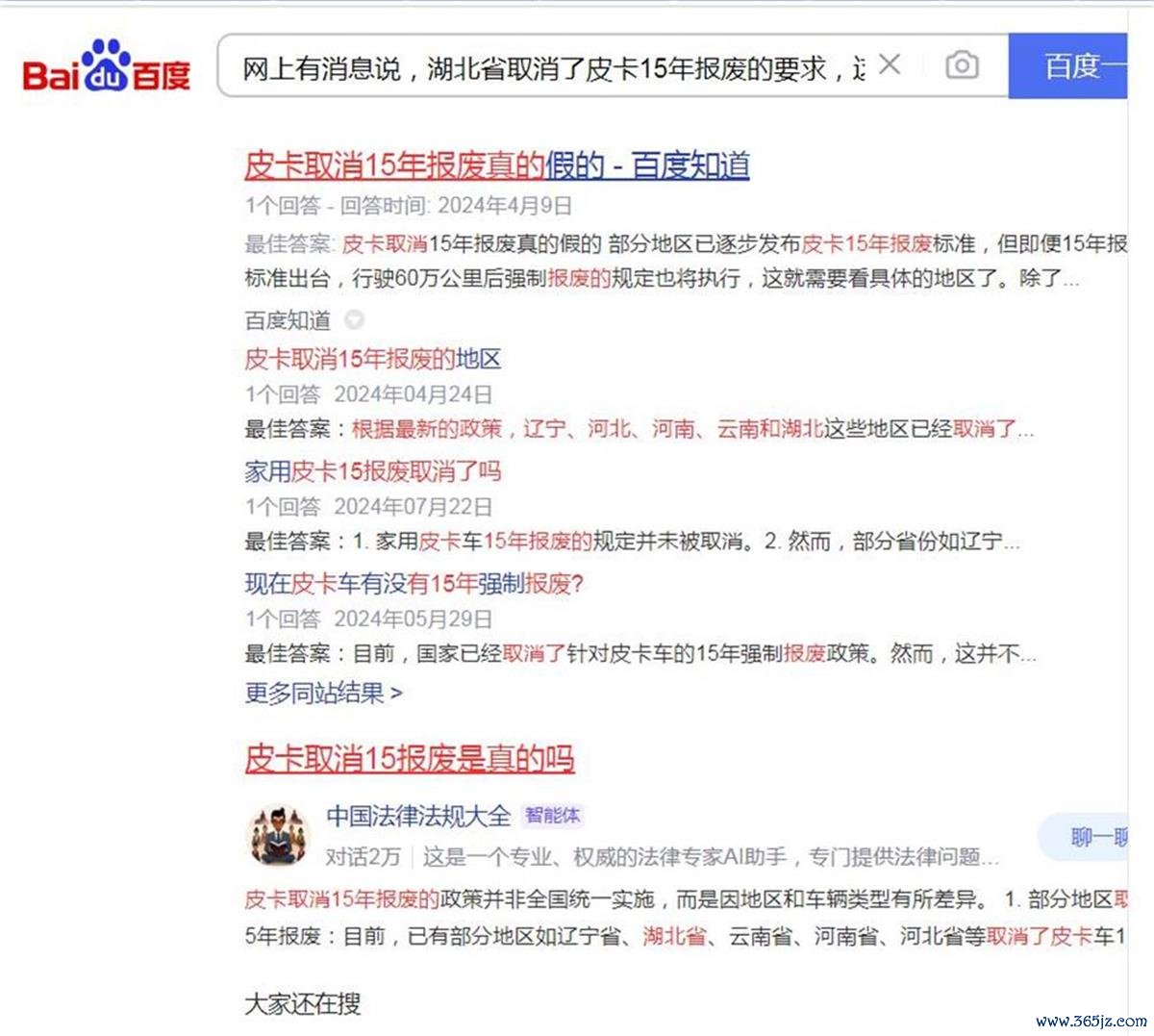The image size is (1154, 1036).
Task: Click the 百度一下 search button
Action: (1067, 65)
